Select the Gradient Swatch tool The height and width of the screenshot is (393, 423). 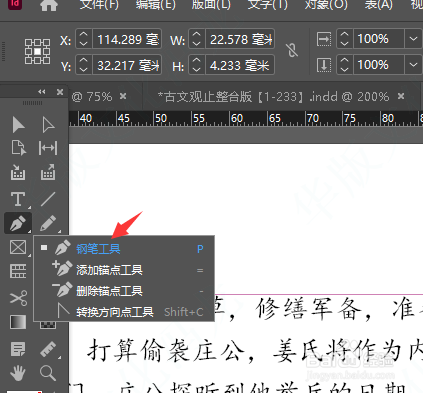18,322
